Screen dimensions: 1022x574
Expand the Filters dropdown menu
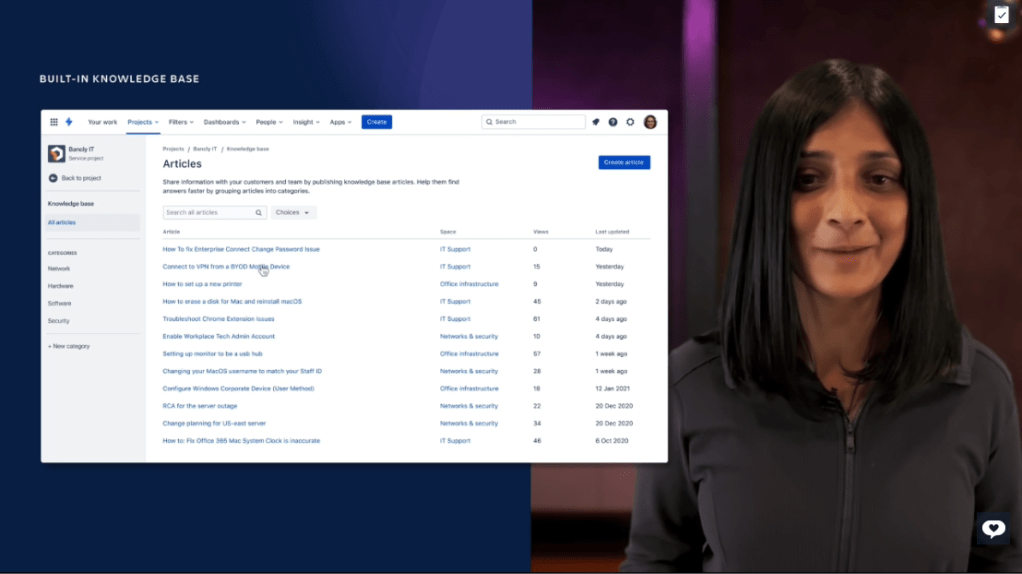[x=181, y=122]
